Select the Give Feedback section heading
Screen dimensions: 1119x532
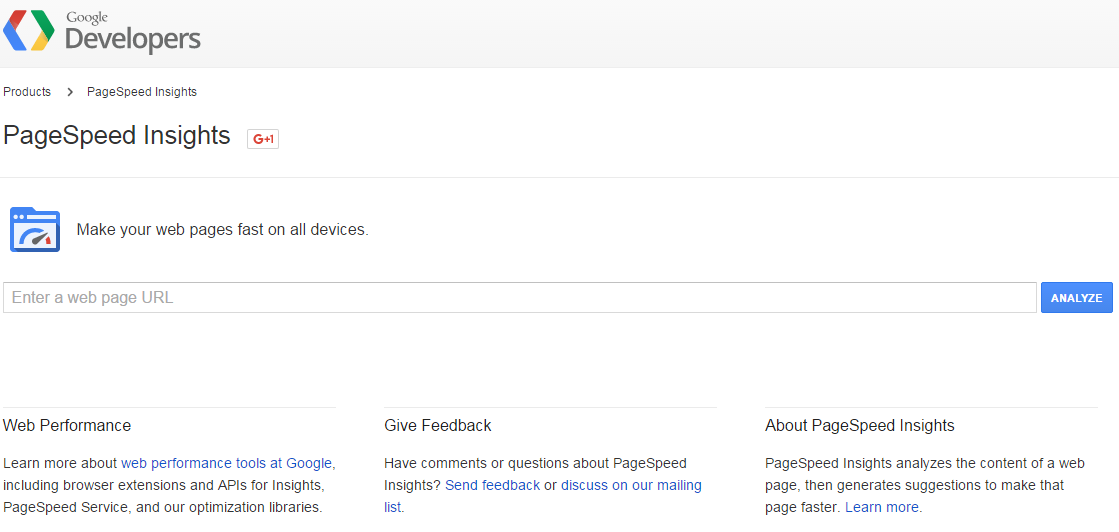click(x=438, y=426)
